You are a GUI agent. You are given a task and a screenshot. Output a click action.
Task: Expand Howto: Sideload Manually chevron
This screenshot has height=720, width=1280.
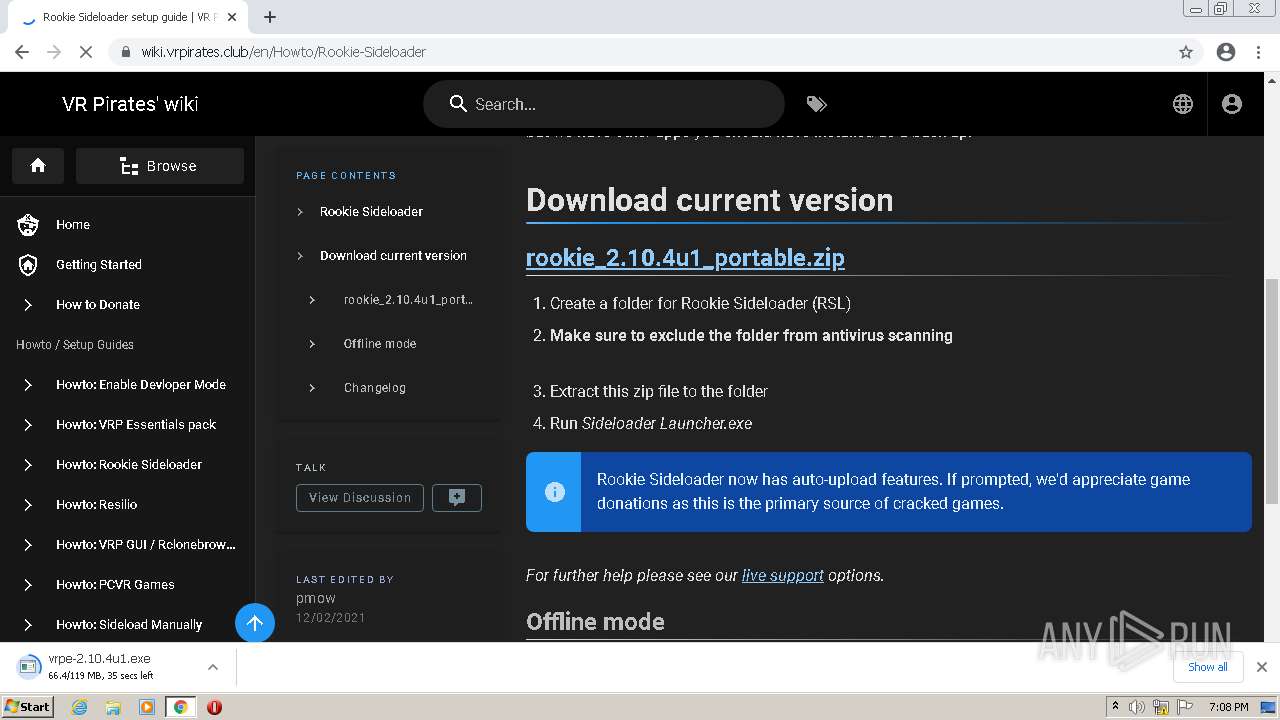point(28,625)
